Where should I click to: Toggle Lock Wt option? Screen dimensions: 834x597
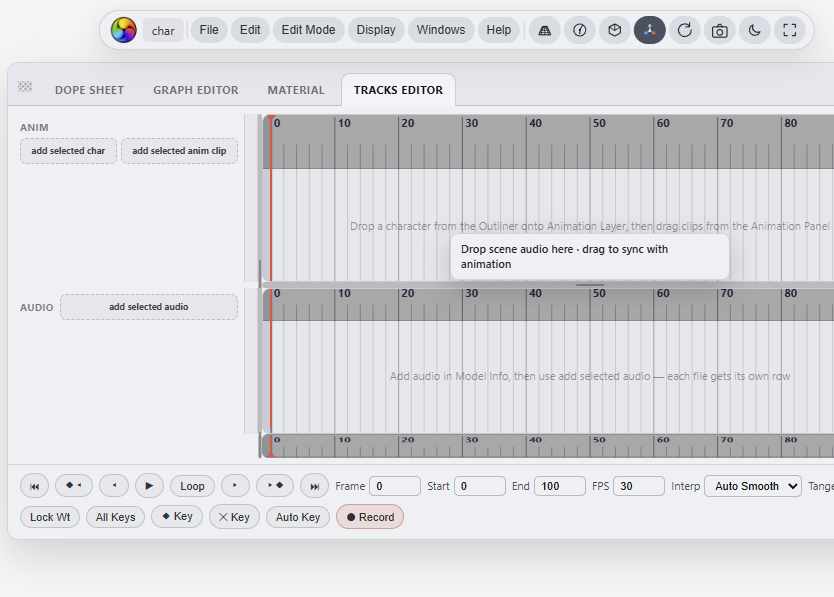coord(50,517)
